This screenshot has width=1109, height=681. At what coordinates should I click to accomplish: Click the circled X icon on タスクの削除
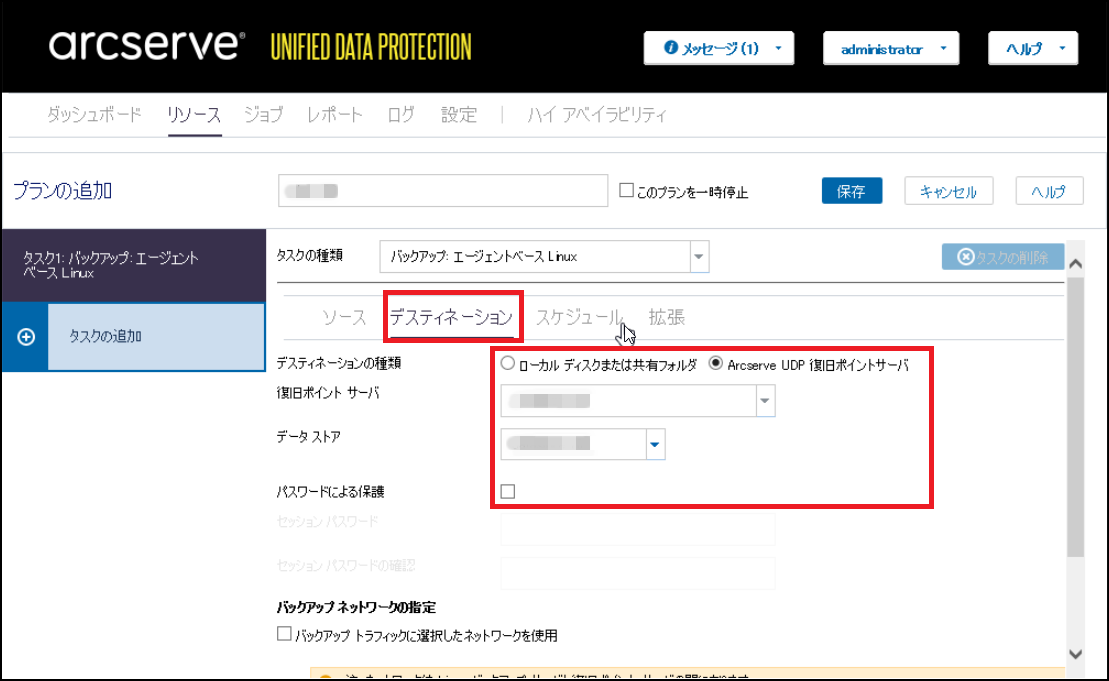965,257
